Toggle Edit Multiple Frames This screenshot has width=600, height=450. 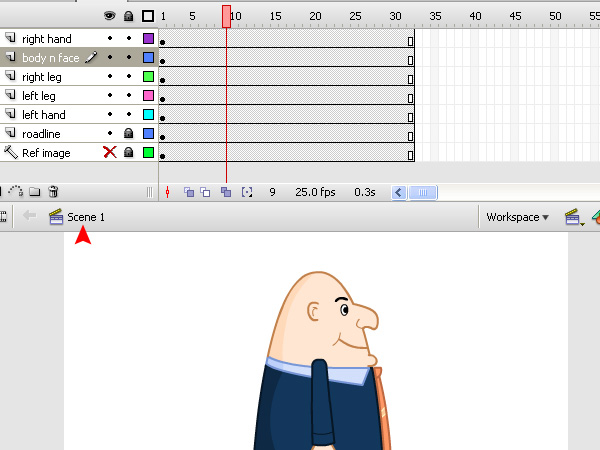pos(226,192)
